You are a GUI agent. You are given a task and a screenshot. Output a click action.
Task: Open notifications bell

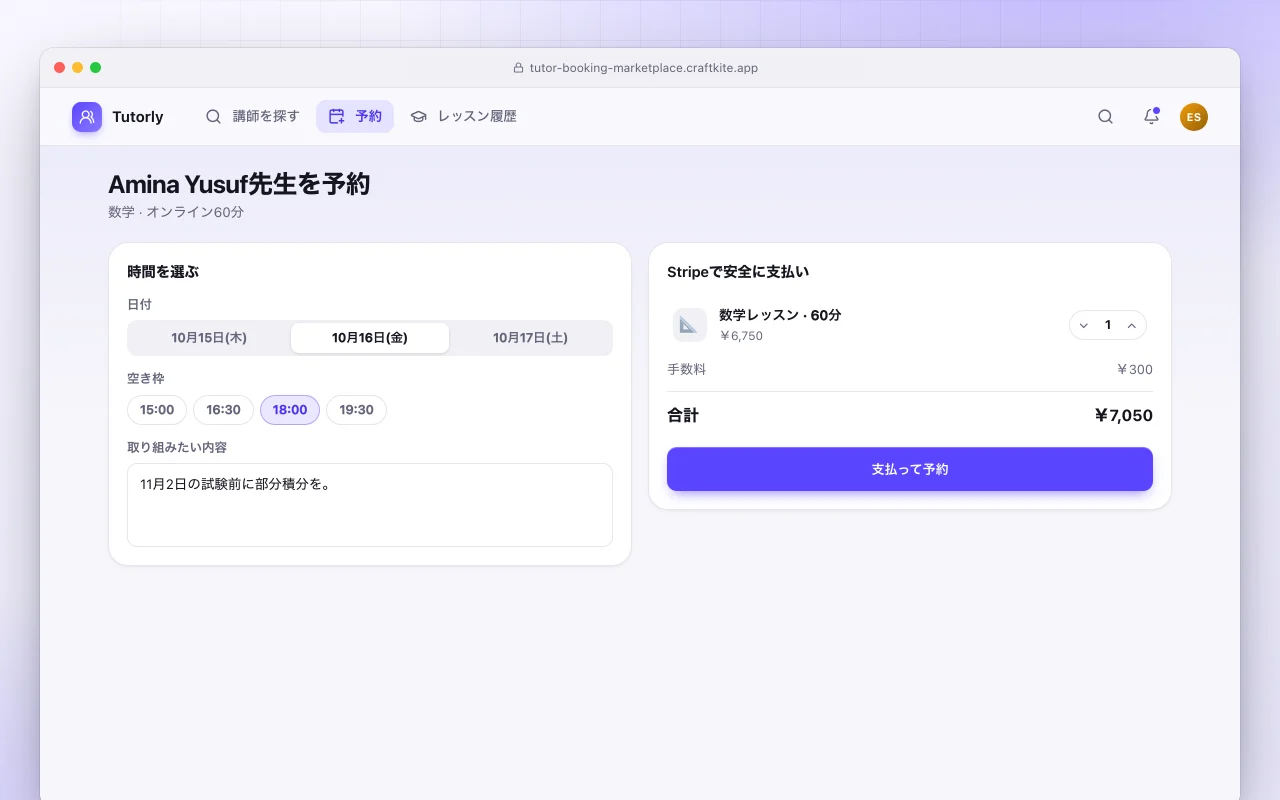click(x=1151, y=117)
